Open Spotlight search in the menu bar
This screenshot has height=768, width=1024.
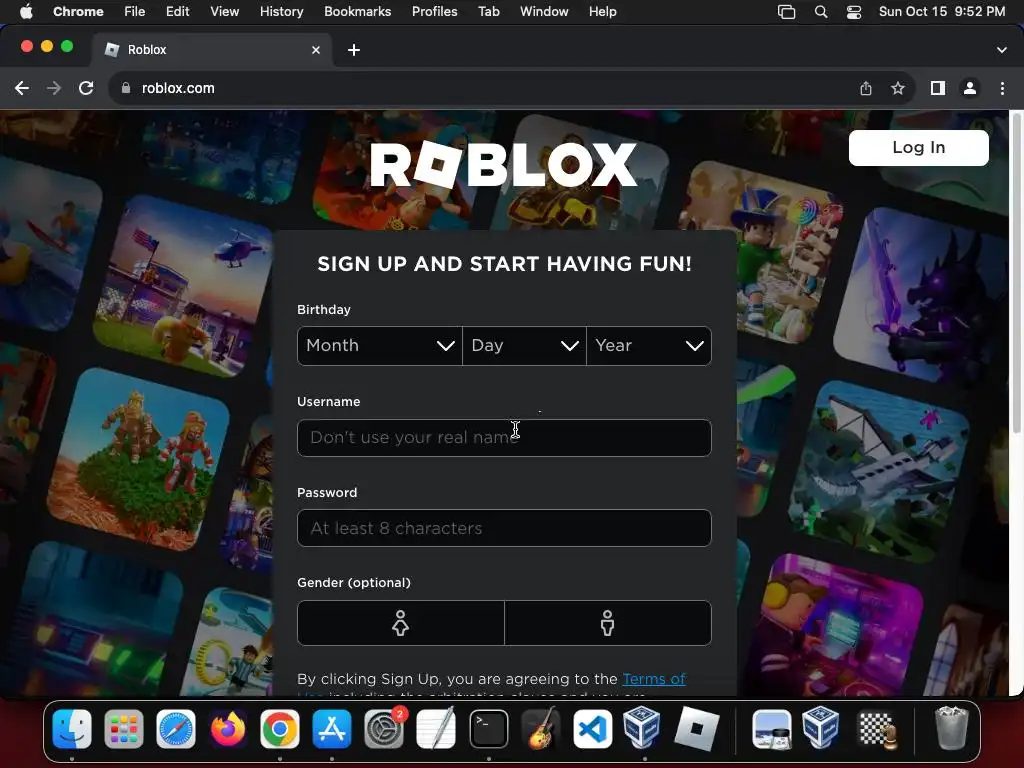(x=821, y=12)
